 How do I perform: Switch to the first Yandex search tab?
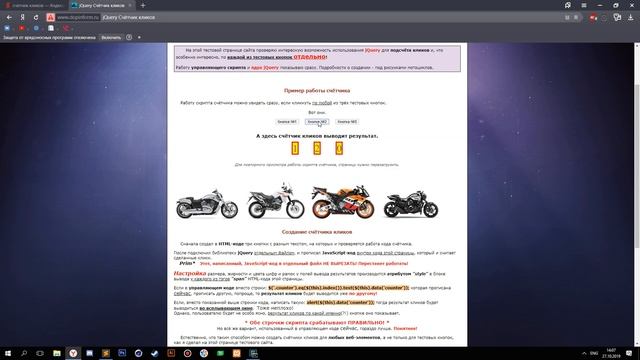coord(35,5)
